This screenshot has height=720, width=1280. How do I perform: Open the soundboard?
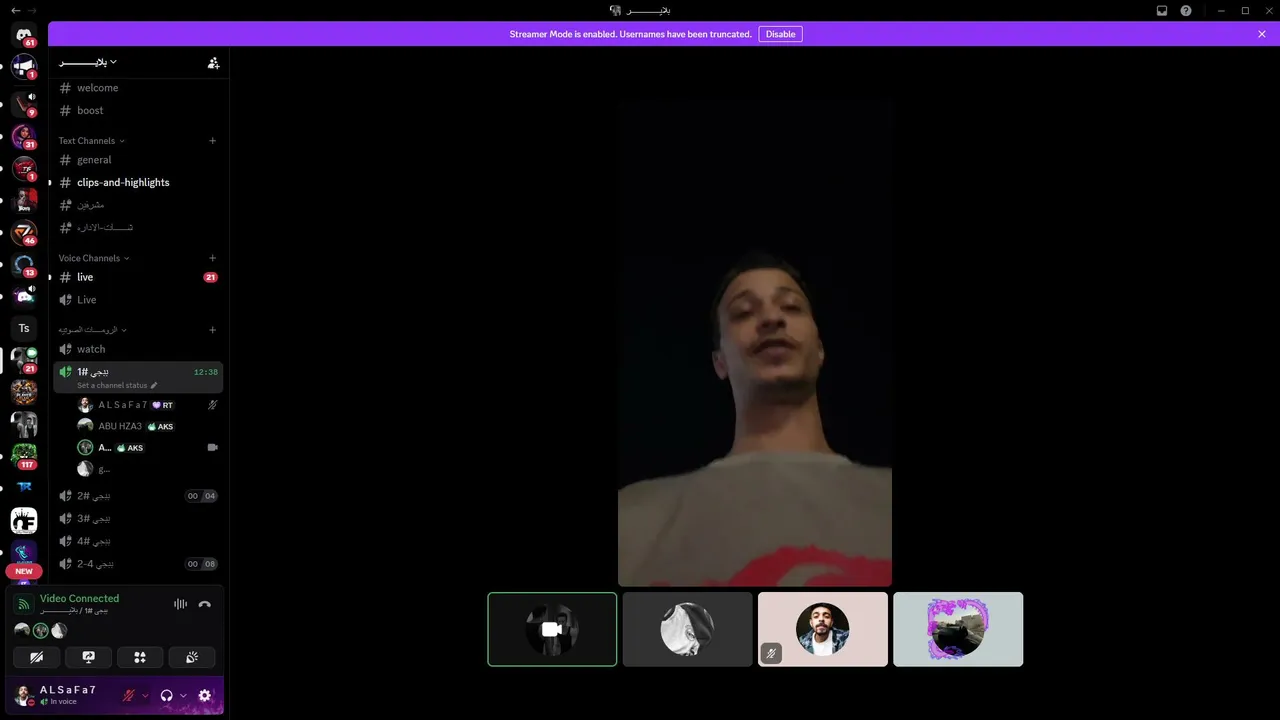pos(192,657)
